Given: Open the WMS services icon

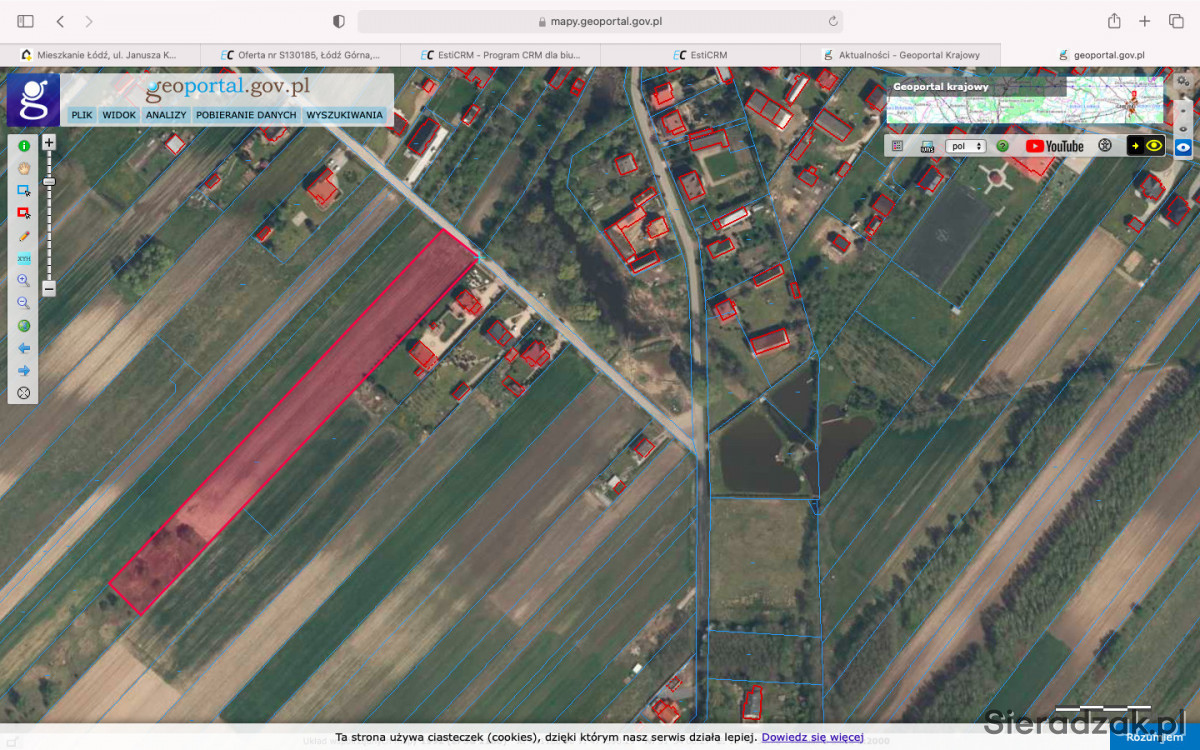Looking at the screenshot, I should 927,146.
